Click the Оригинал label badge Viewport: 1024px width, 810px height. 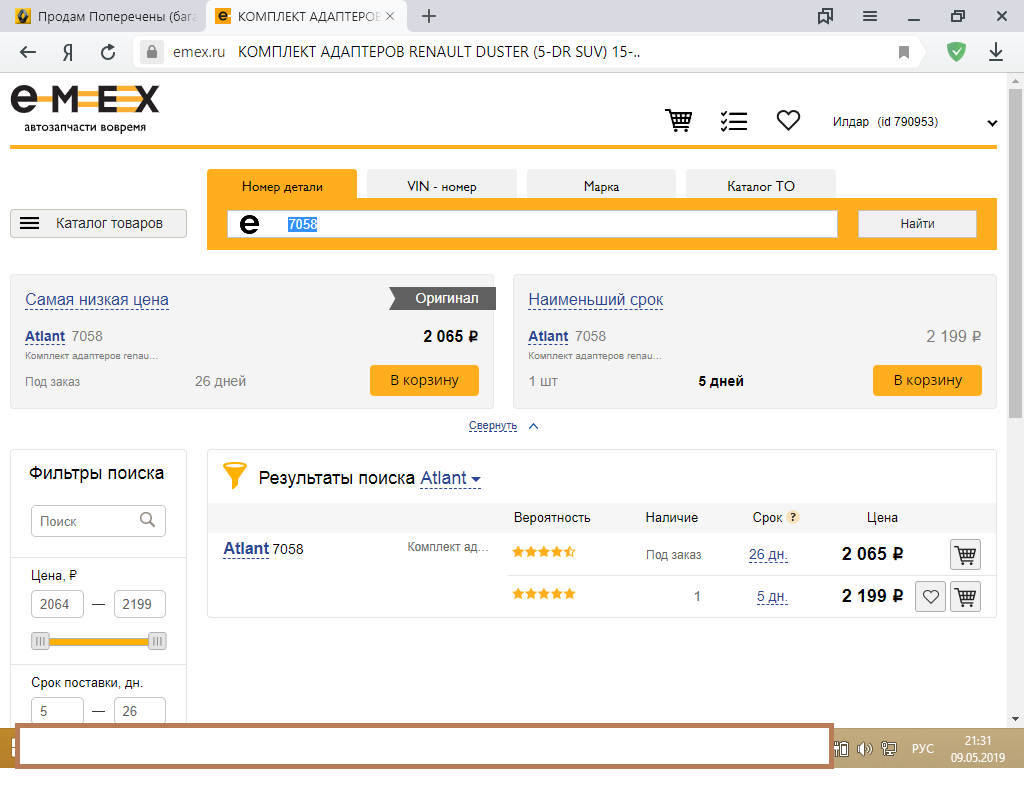pos(443,299)
